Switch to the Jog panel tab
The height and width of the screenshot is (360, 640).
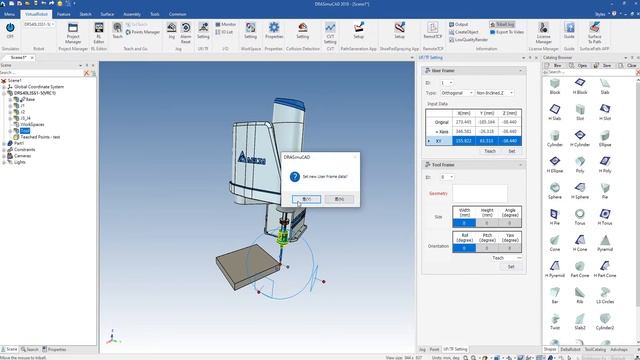pos(422,349)
